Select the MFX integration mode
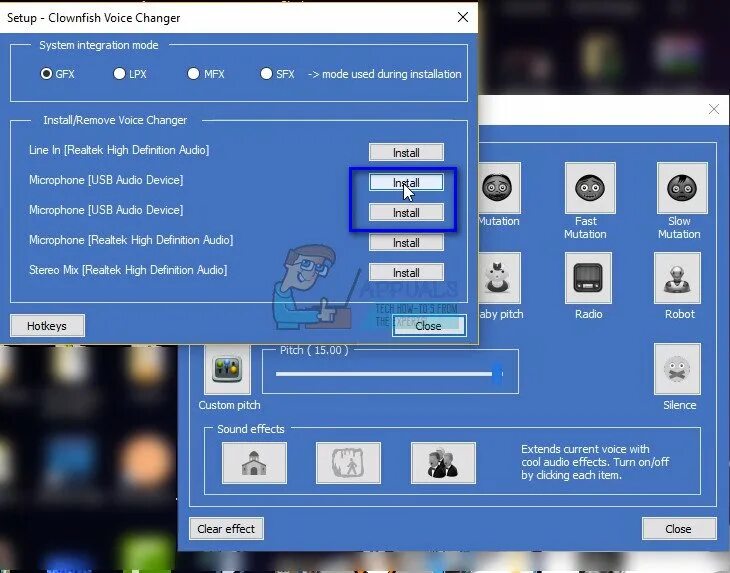This screenshot has width=730, height=573. coord(193,74)
